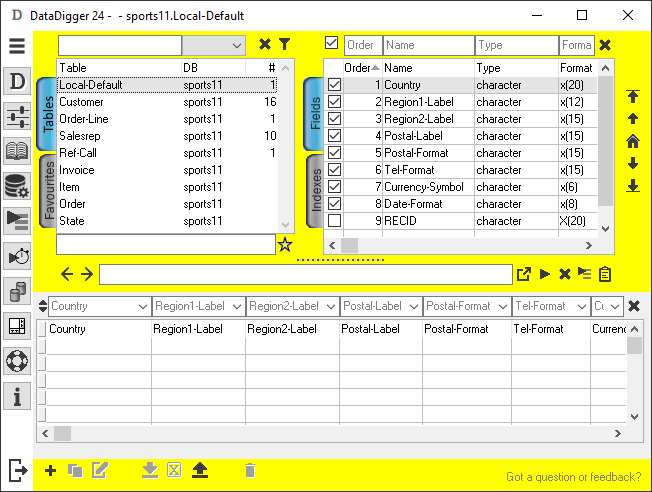The height and width of the screenshot is (492, 652).
Task: Click the dictionary book icon in sidebar
Action: tap(17, 151)
